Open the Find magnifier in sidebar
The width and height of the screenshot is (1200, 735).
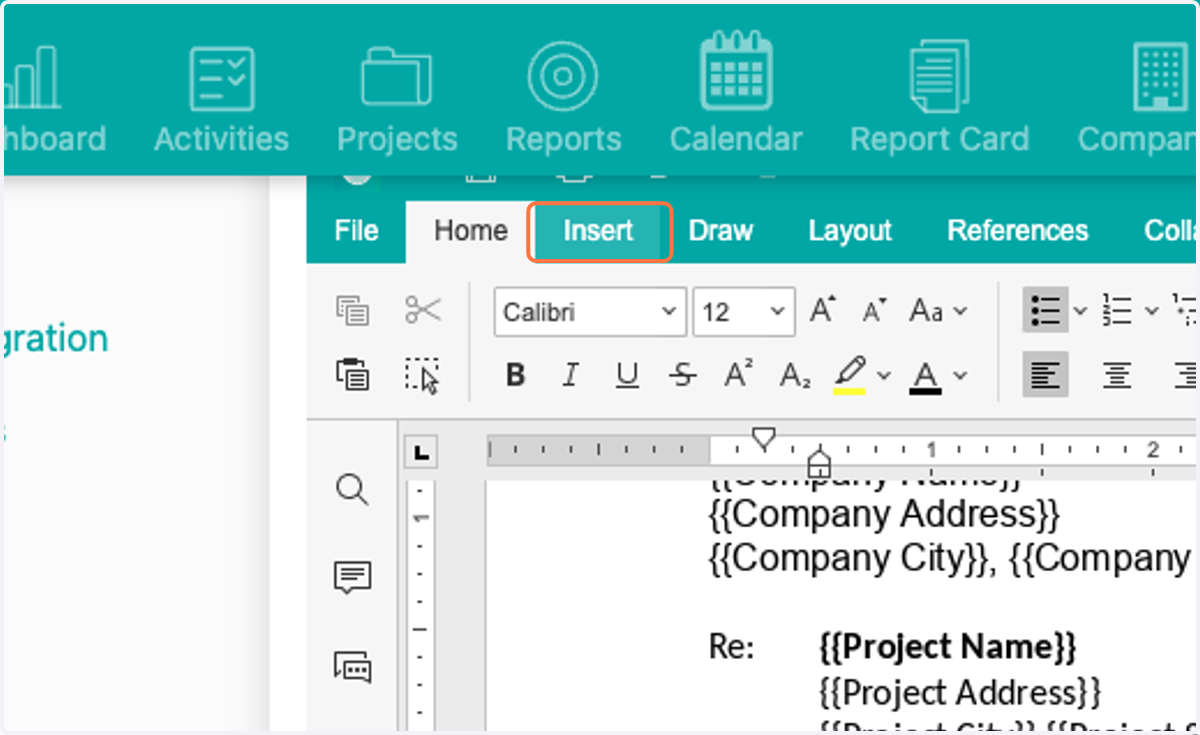[352, 490]
